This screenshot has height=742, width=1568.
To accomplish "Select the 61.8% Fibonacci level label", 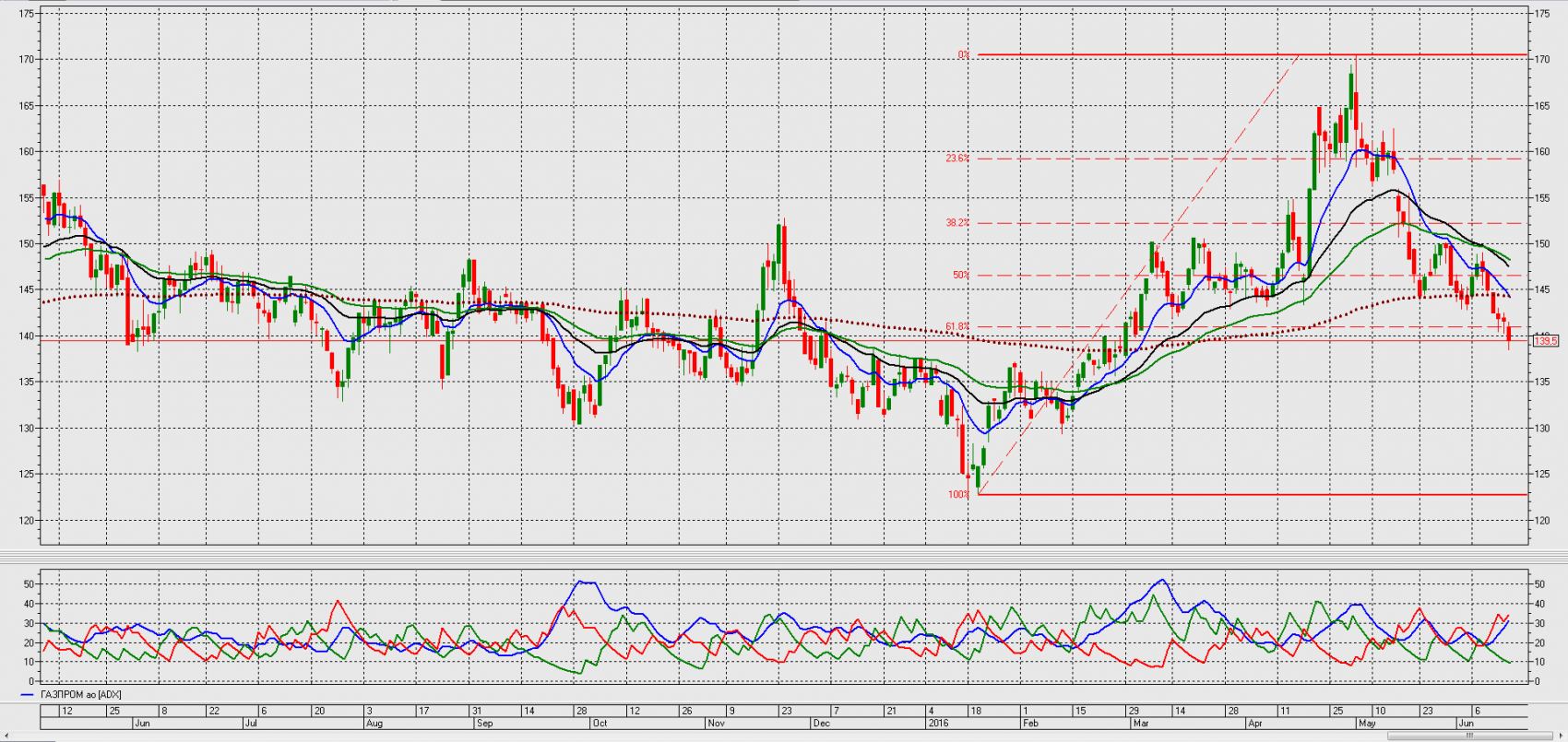I will [957, 326].
